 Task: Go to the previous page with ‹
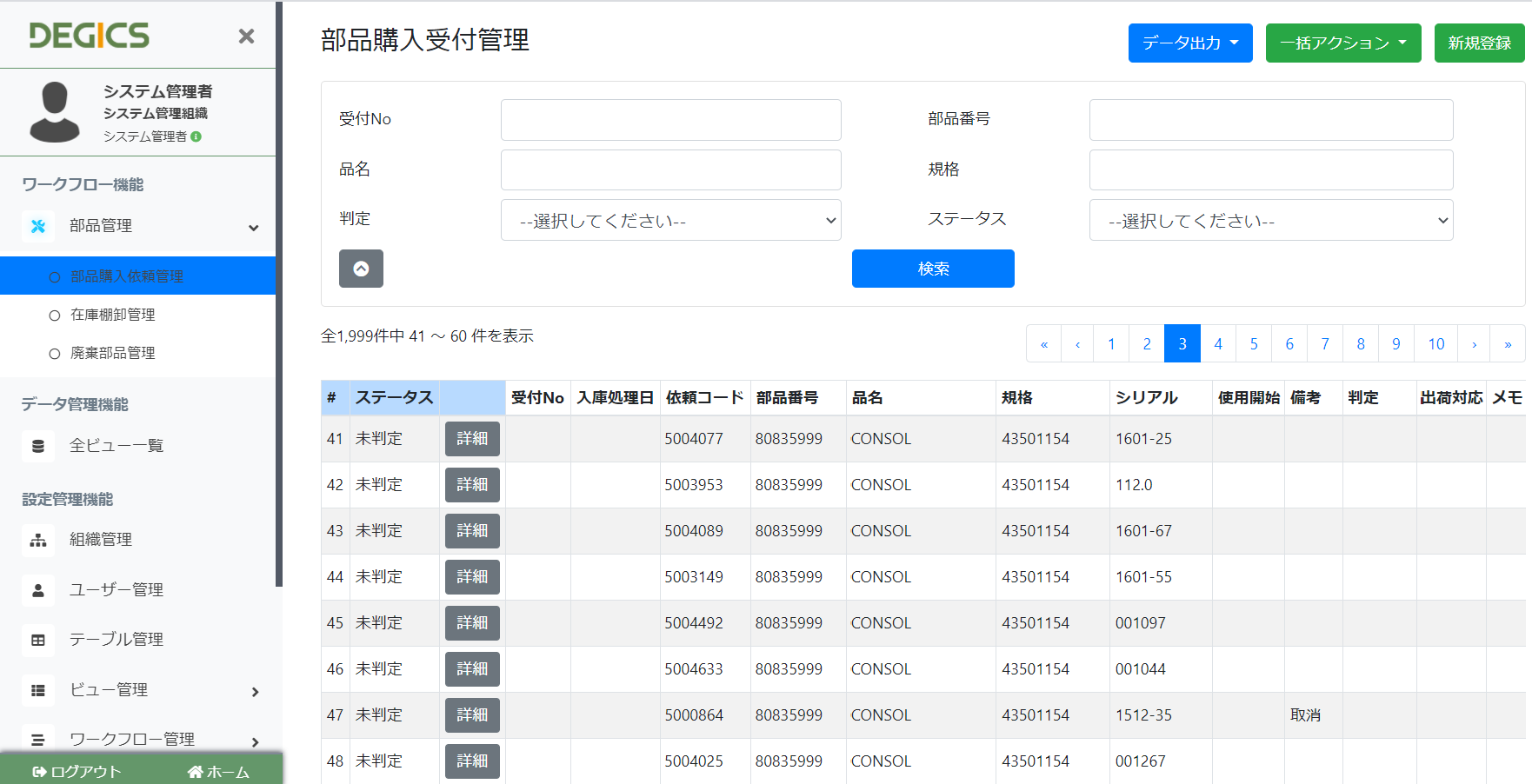(1078, 343)
